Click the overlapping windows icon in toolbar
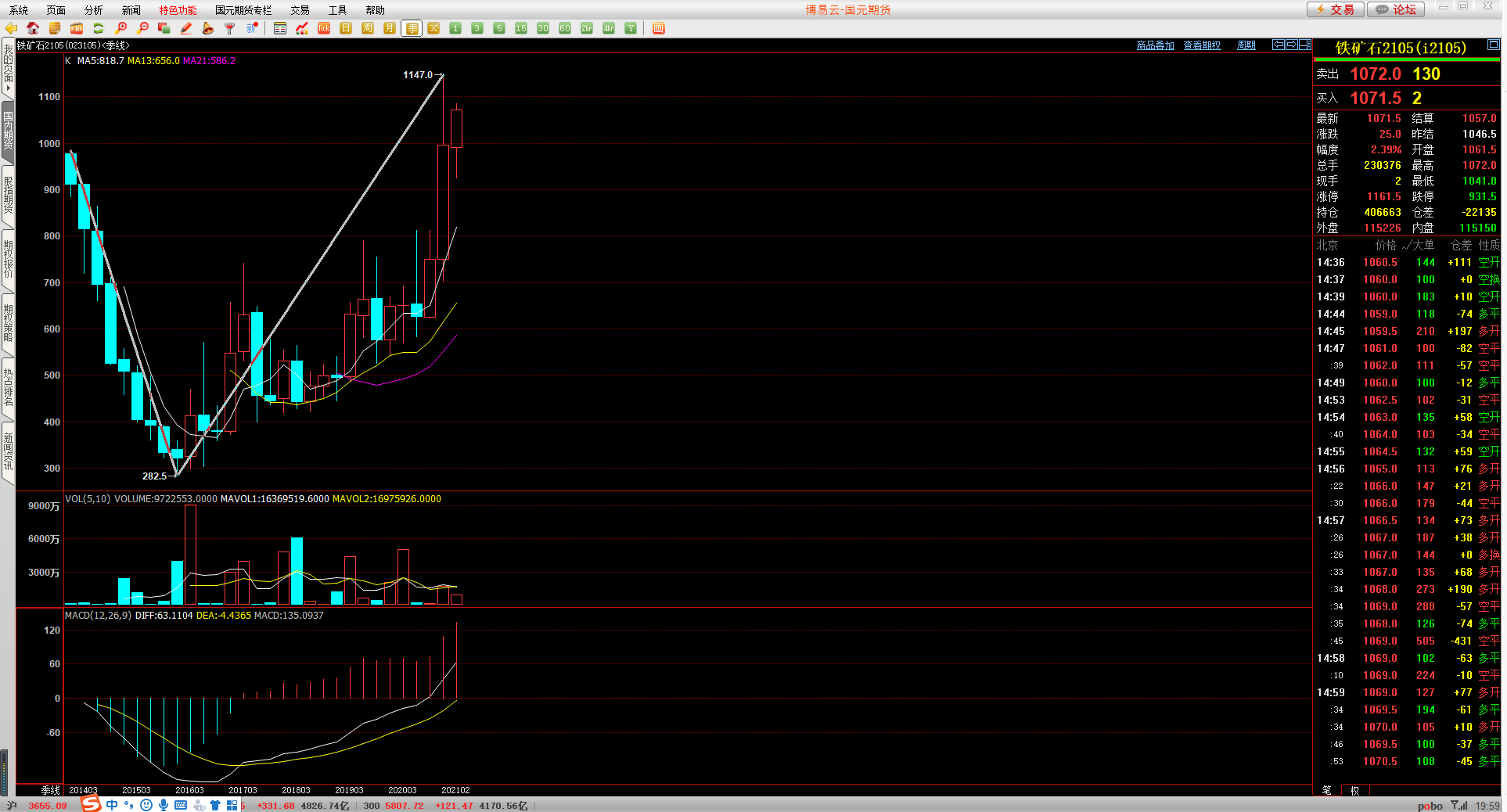The width and height of the screenshot is (1507, 812). tap(164, 28)
